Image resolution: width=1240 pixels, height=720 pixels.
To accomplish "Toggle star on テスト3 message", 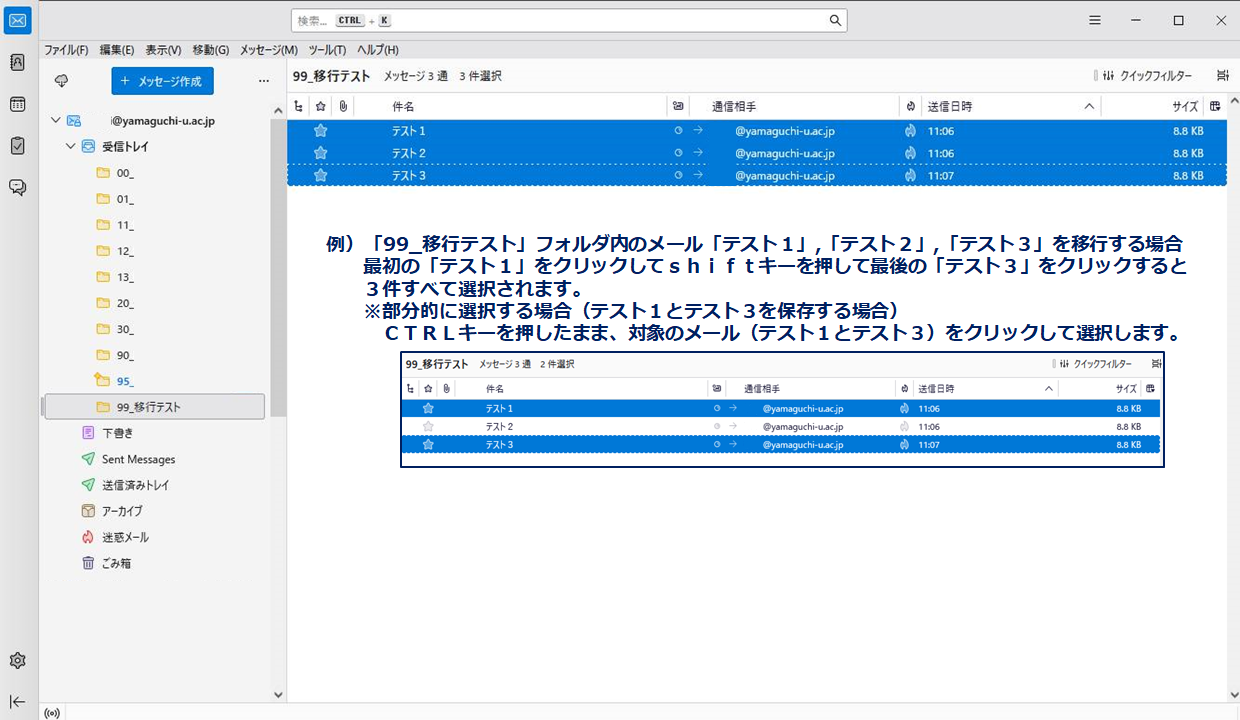I will (x=320, y=175).
